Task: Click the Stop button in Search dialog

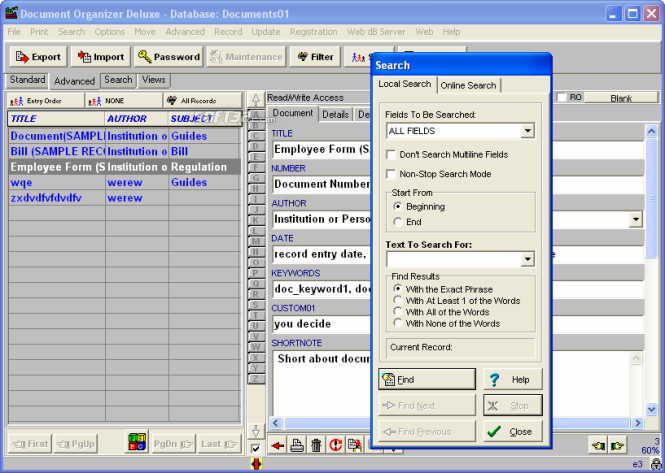Action: click(513, 406)
